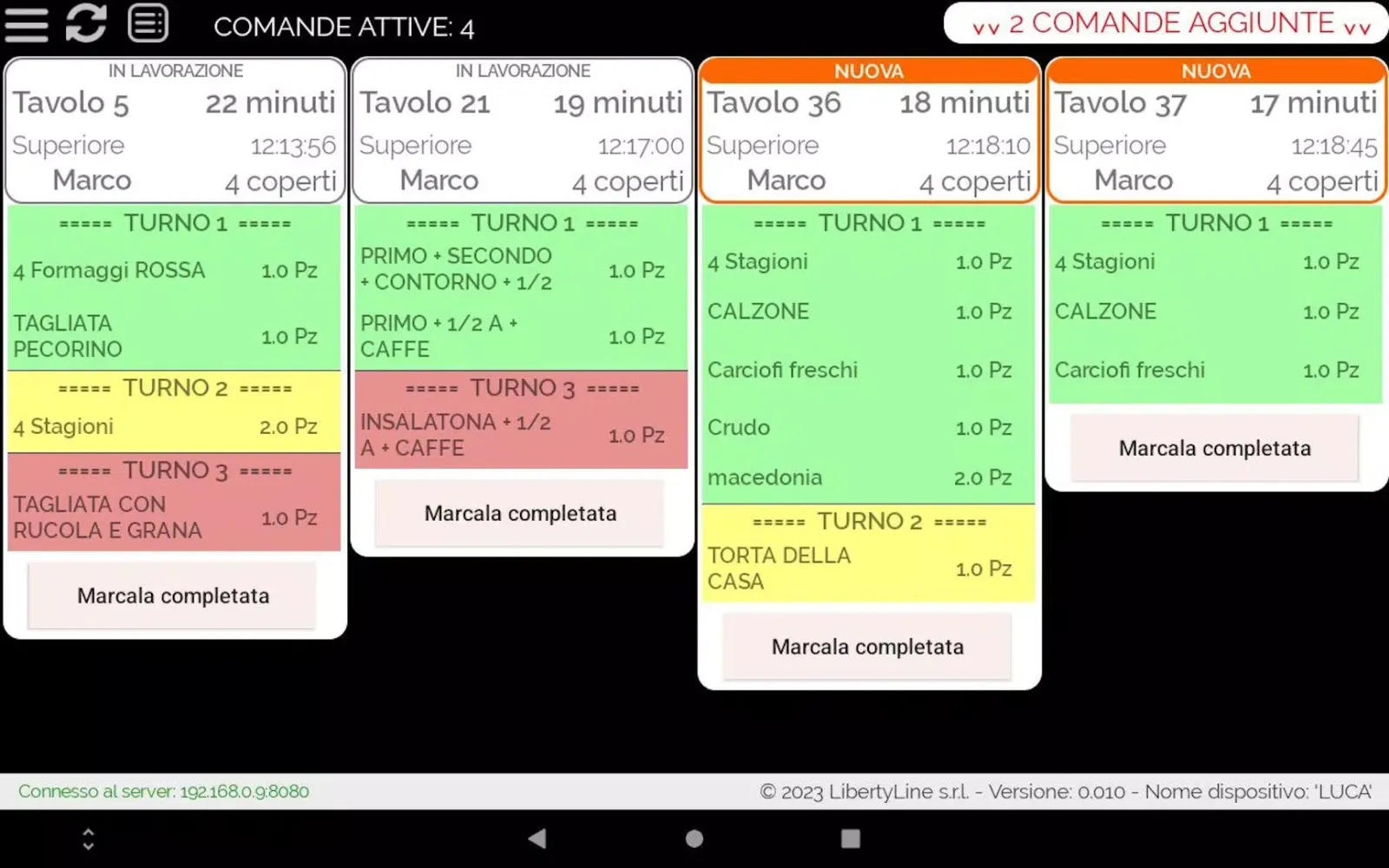The height and width of the screenshot is (868, 1389).
Task: Tap Carciofi freschi in Tavolo 37
Action: coord(1207,371)
